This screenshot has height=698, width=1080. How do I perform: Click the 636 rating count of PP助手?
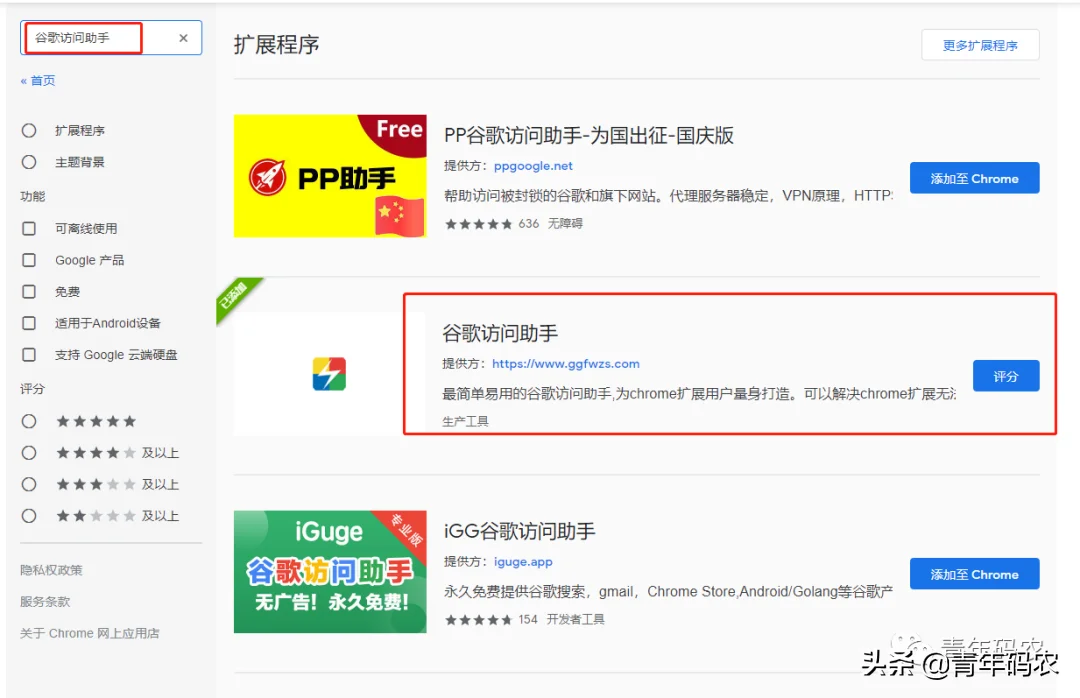528,224
